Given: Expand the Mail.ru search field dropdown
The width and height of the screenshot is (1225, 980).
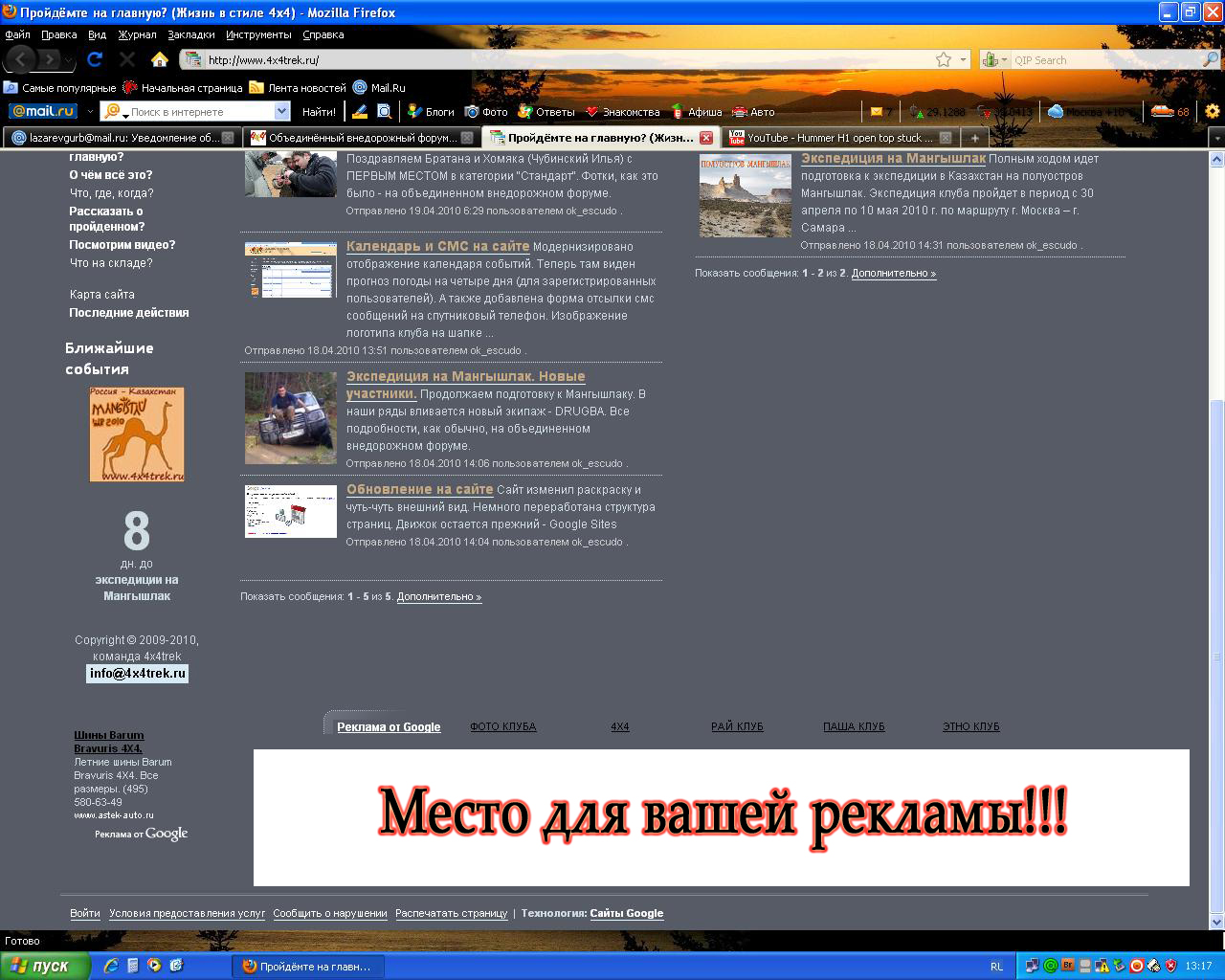Looking at the screenshot, I should click(x=281, y=112).
